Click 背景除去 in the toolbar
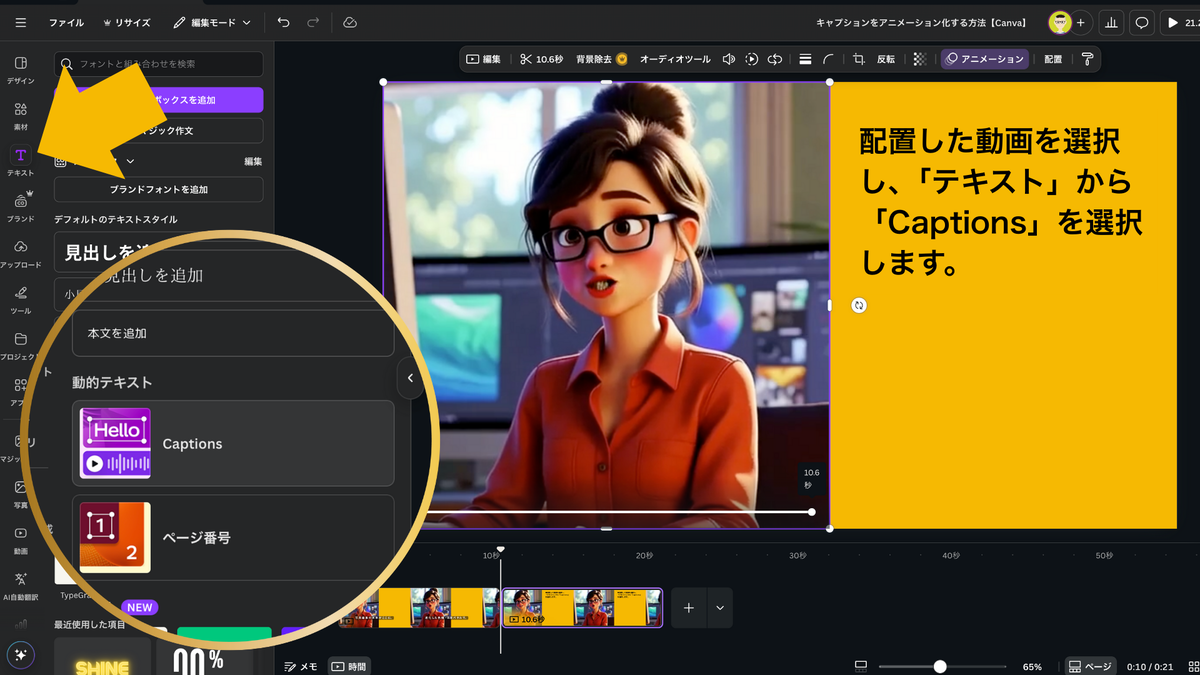This screenshot has height=675, width=1200. coord(602,59)
